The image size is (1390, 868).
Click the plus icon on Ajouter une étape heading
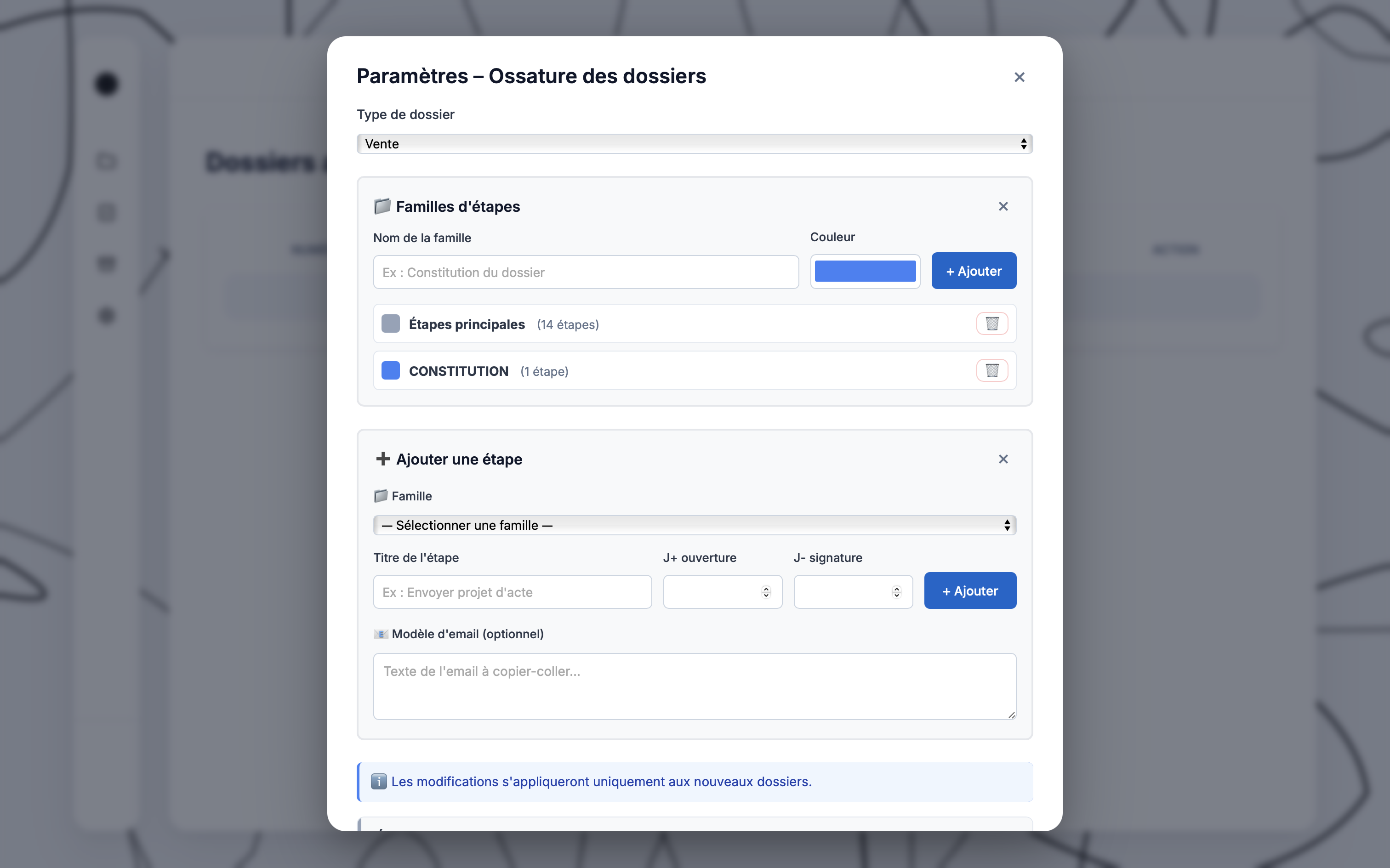(383, 459)
